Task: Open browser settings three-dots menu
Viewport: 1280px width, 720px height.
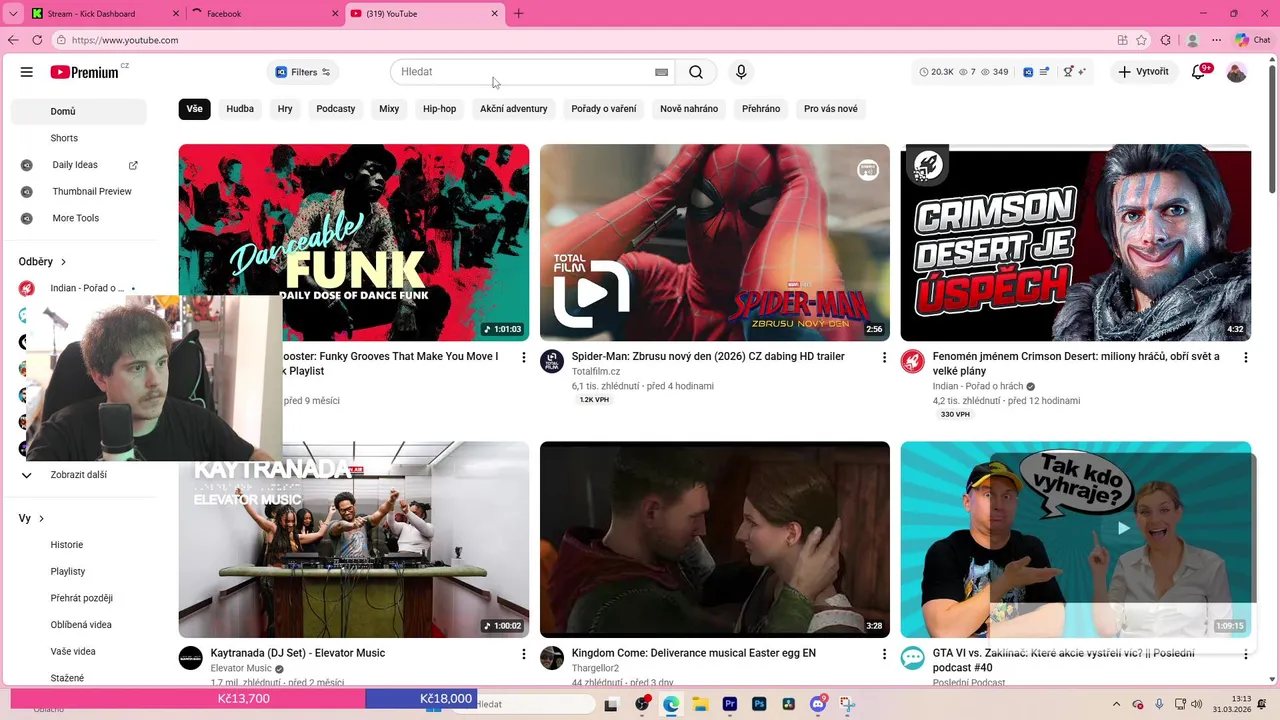Action: [1217, 40]
